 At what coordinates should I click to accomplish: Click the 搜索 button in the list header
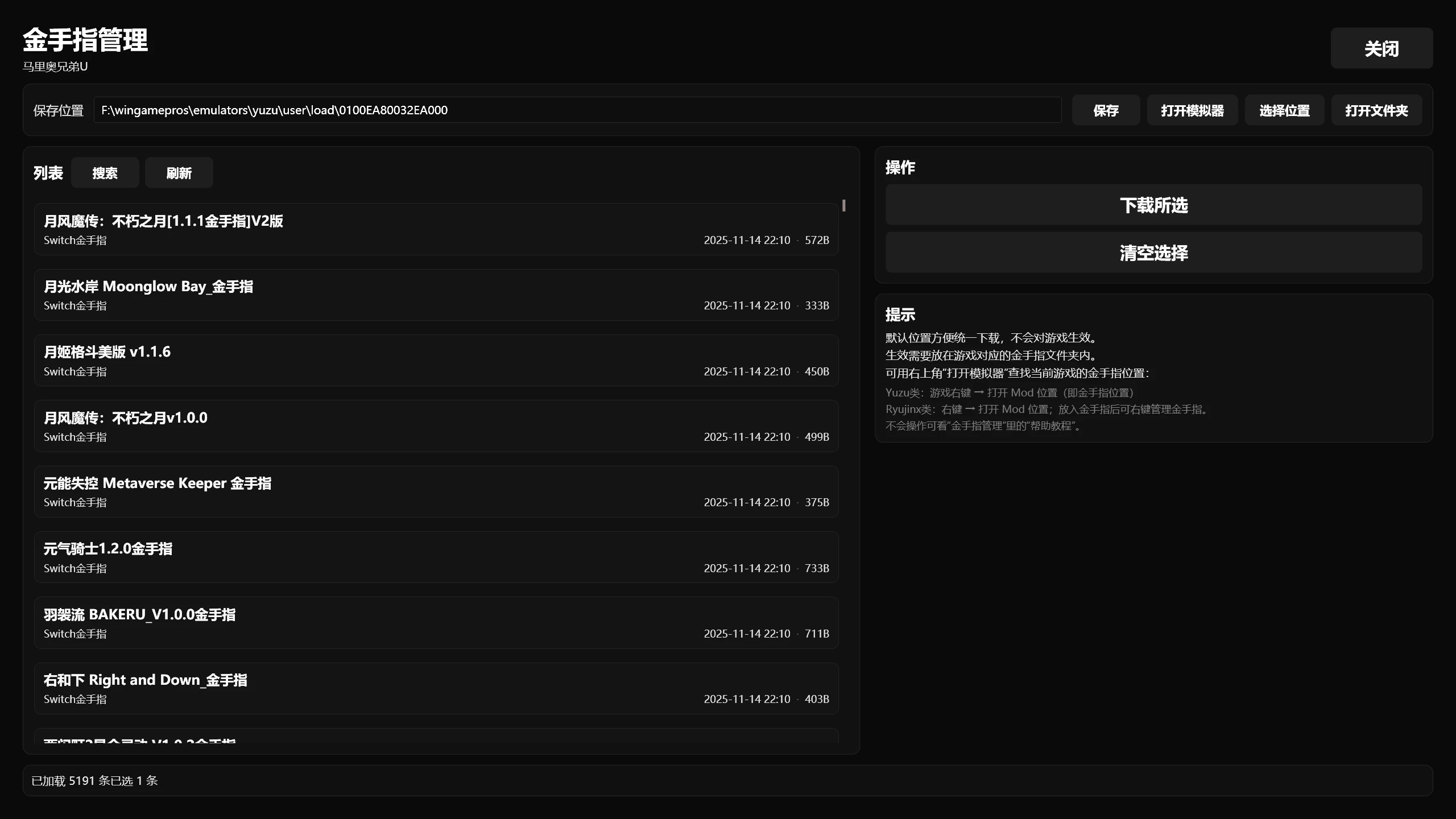click(105, 173)
